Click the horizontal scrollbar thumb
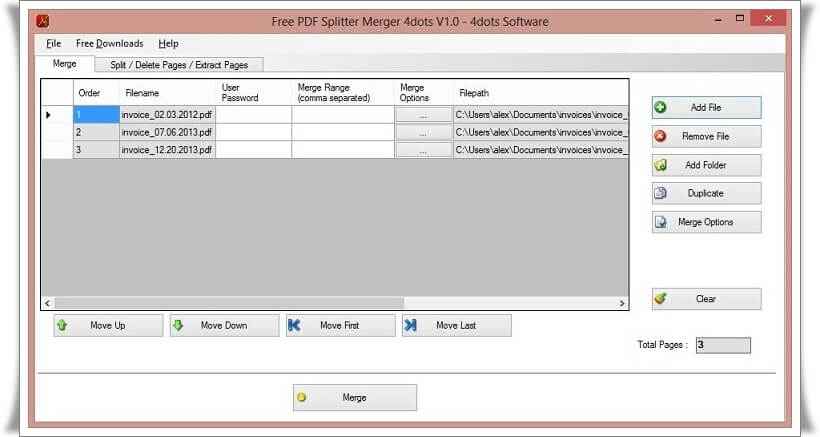 tap(229, 303)
